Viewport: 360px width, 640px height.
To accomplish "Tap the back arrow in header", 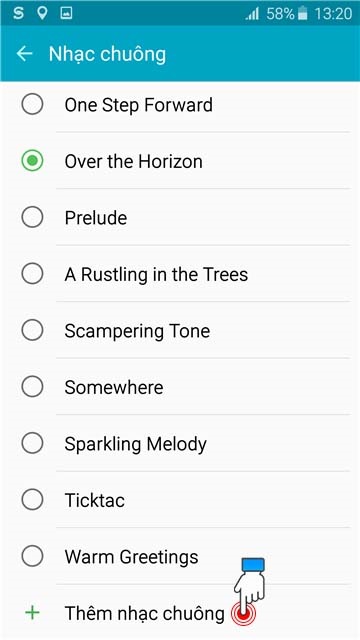I will point(24,53).
